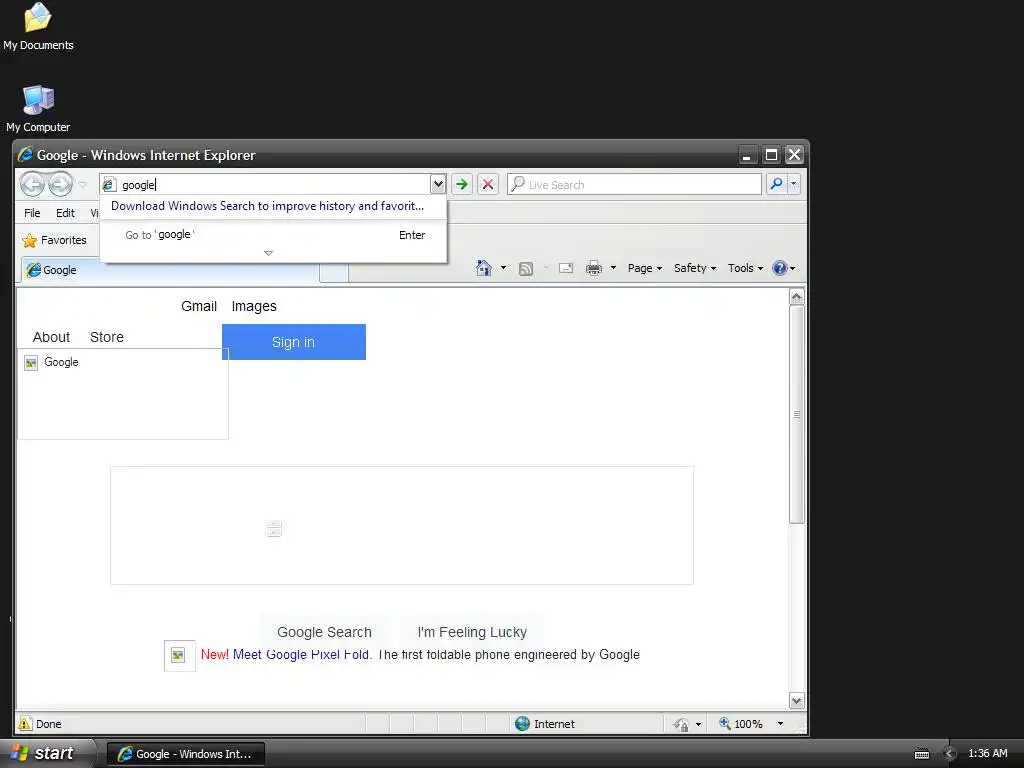The height and width of the screenshot is (768, 1024).
Task: Open a new blank tab
Action: tap(334, 272)
